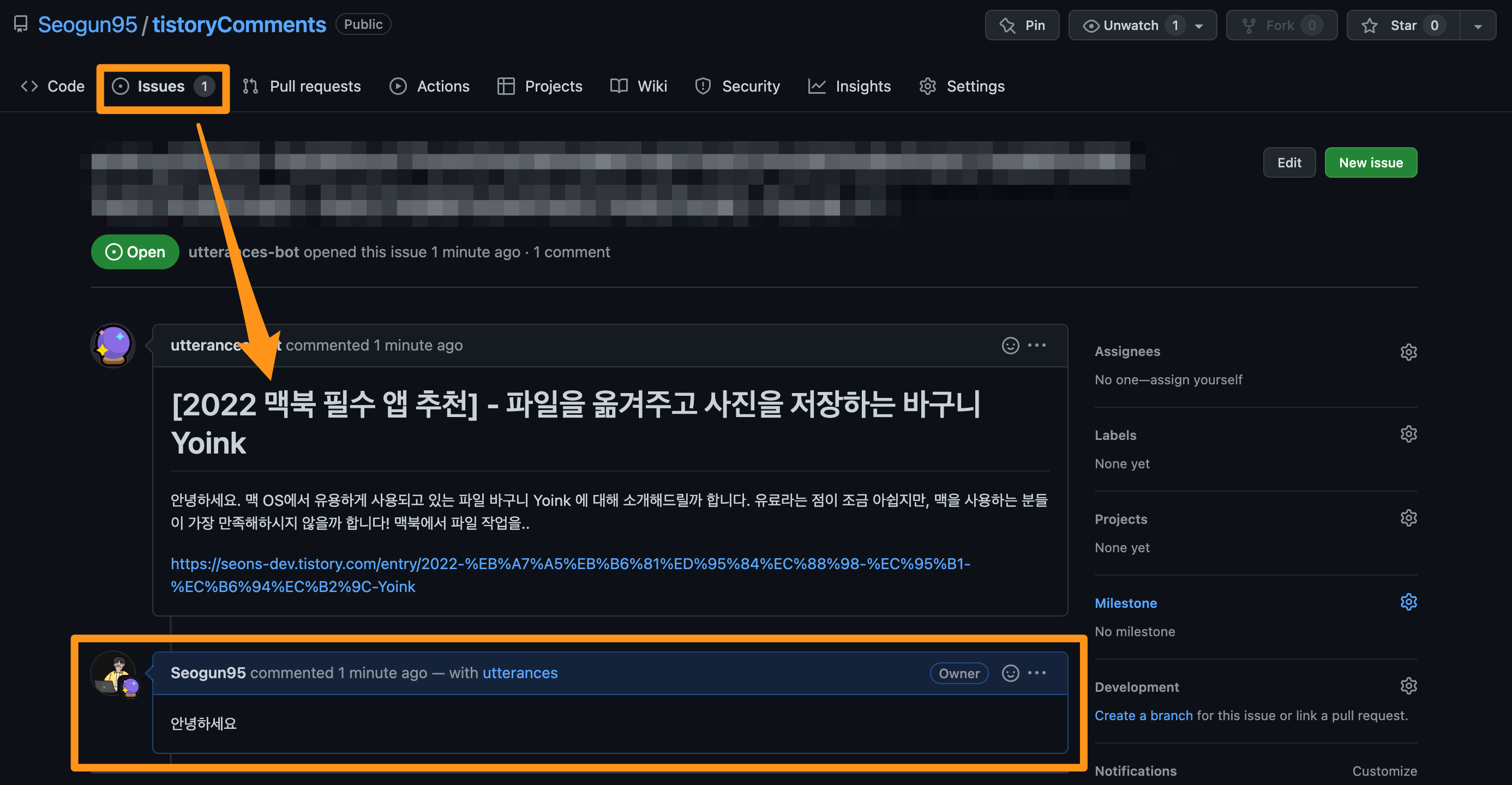This screenshot has width=1512, height=785.
Task: Click the Issues count badge
Action: (204, 86)
